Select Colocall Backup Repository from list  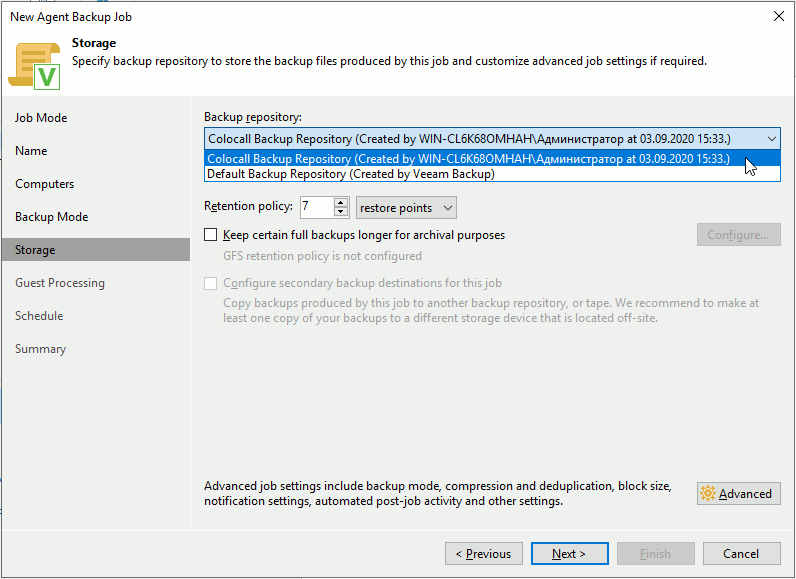[468, 158]
